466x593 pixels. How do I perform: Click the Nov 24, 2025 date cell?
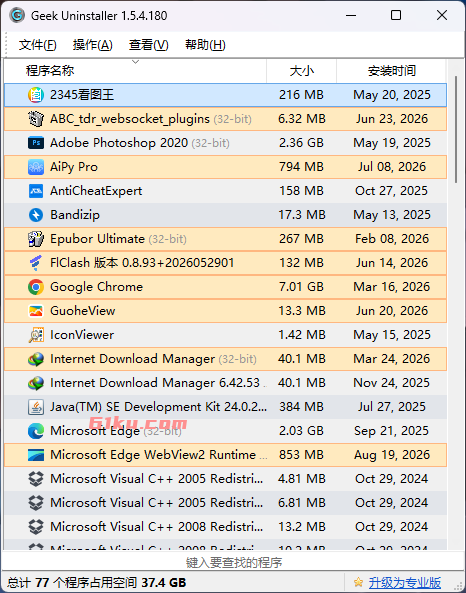tap(391, 383)
